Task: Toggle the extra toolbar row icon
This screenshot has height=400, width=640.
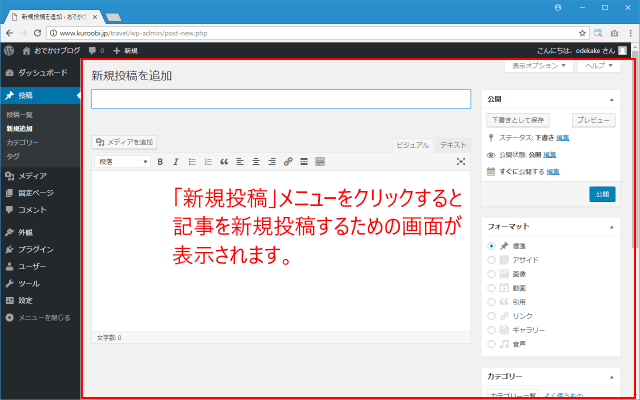Action: (320, 162)
